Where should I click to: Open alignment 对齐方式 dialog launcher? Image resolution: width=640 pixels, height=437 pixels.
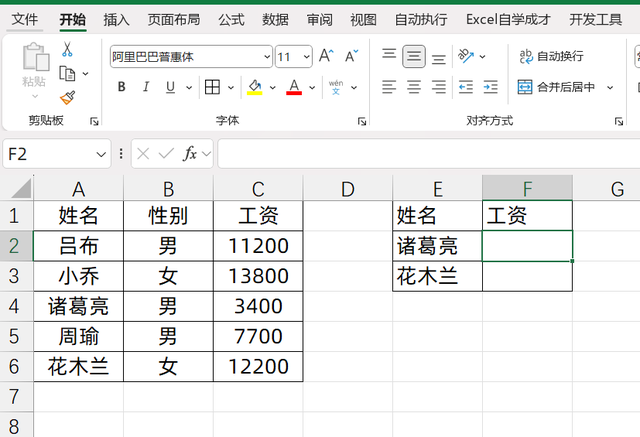pos(619,121)
